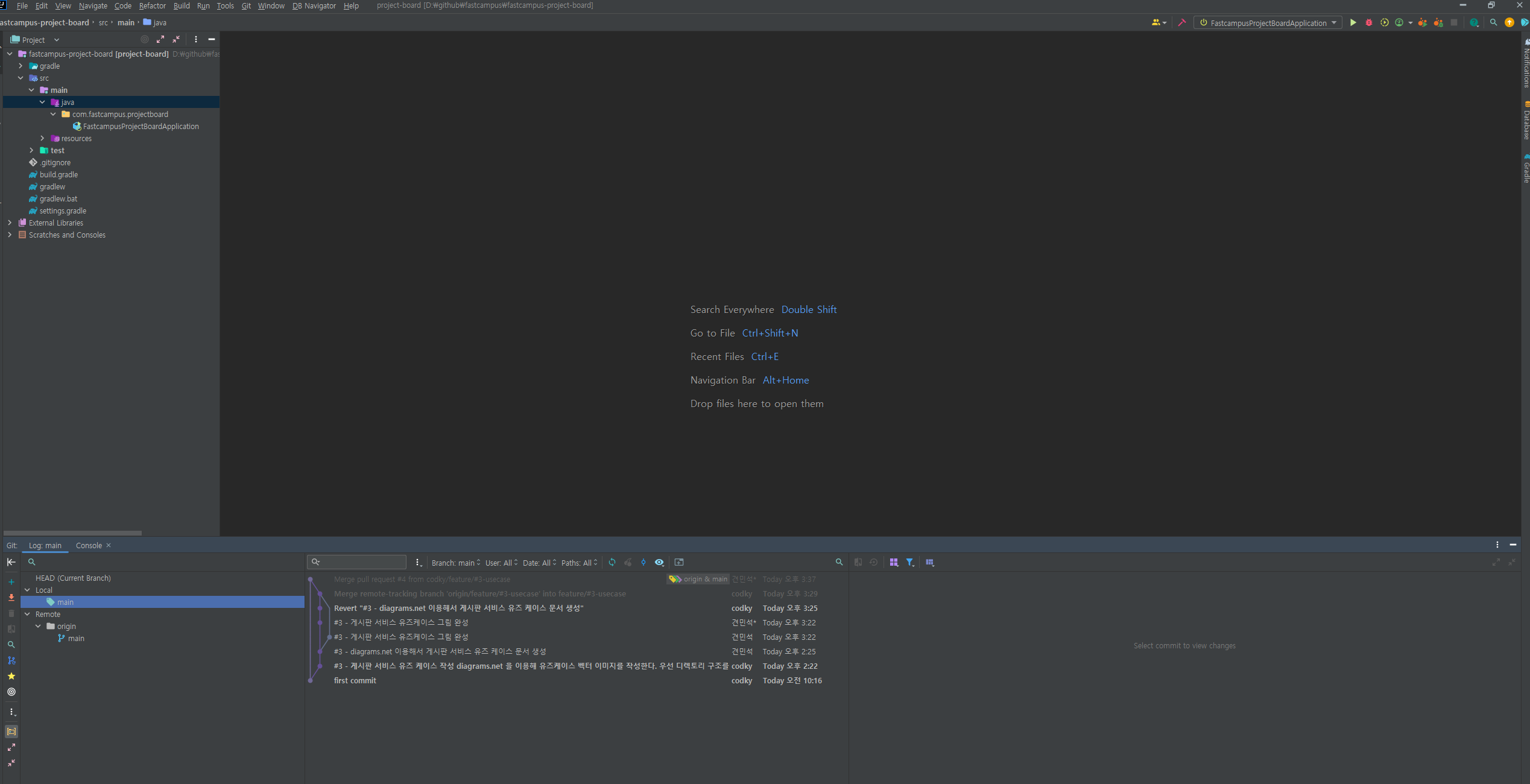The image size is (1530, 784).
Task: Open the Branch: main filter dropdown
Action: coord(456,563)
